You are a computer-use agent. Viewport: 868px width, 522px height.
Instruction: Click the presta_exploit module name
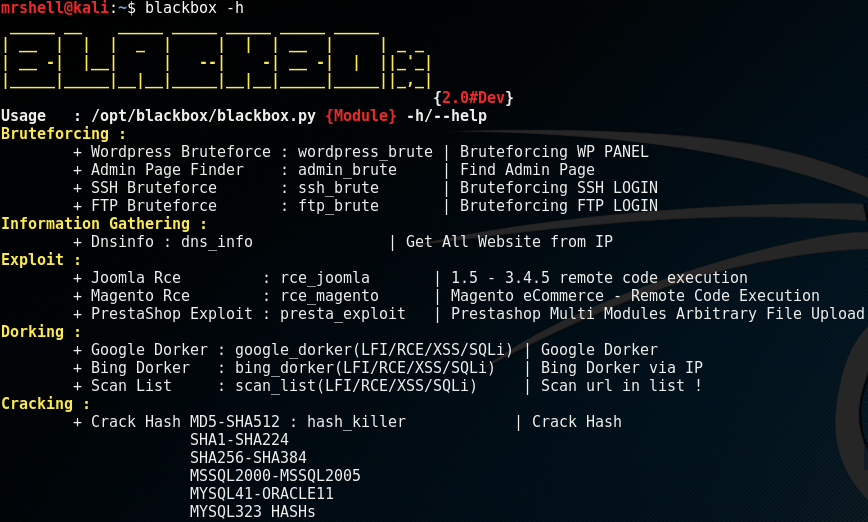pos(343,313)
